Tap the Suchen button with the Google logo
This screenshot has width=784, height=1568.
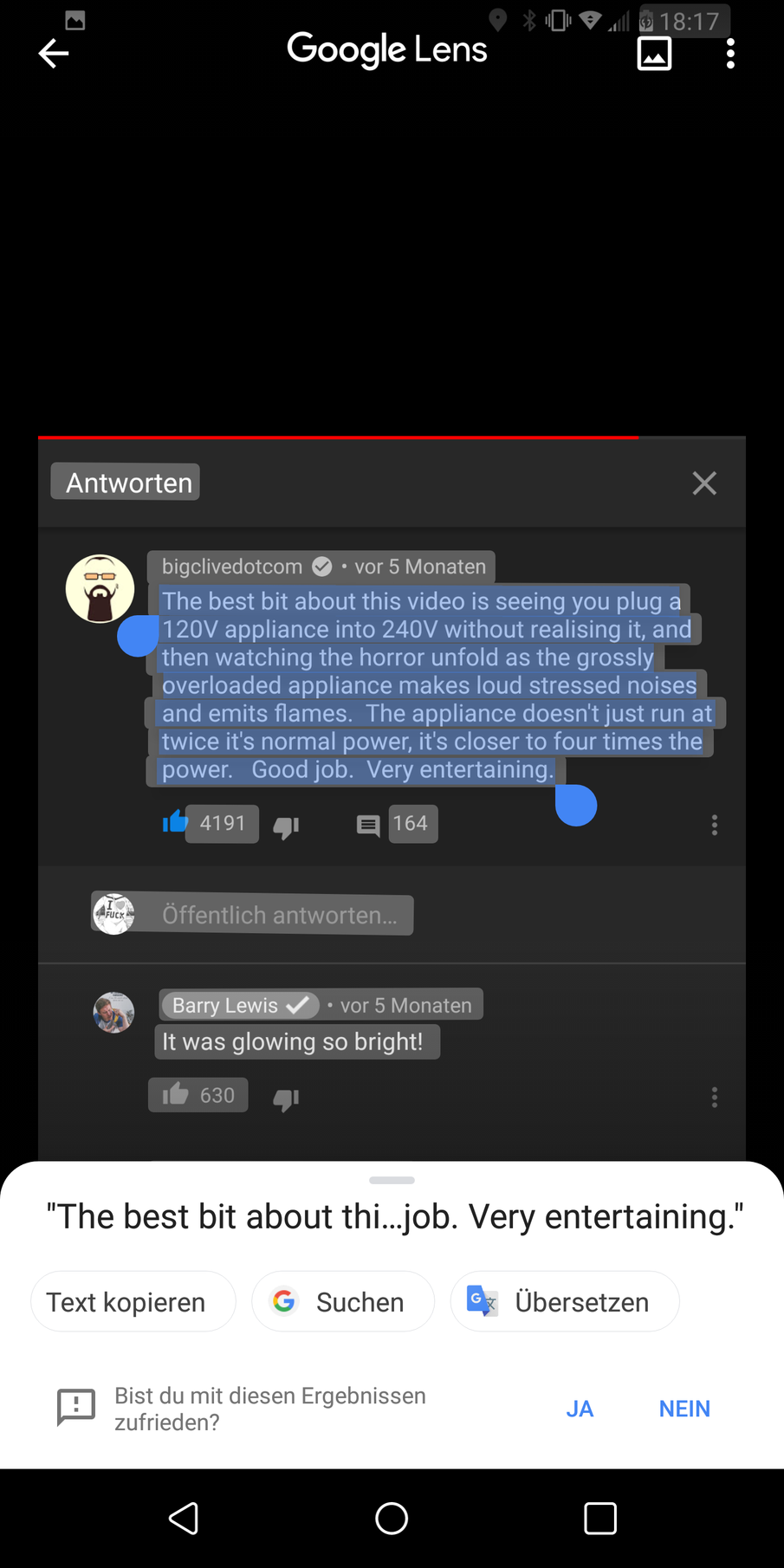(343, 1301)
